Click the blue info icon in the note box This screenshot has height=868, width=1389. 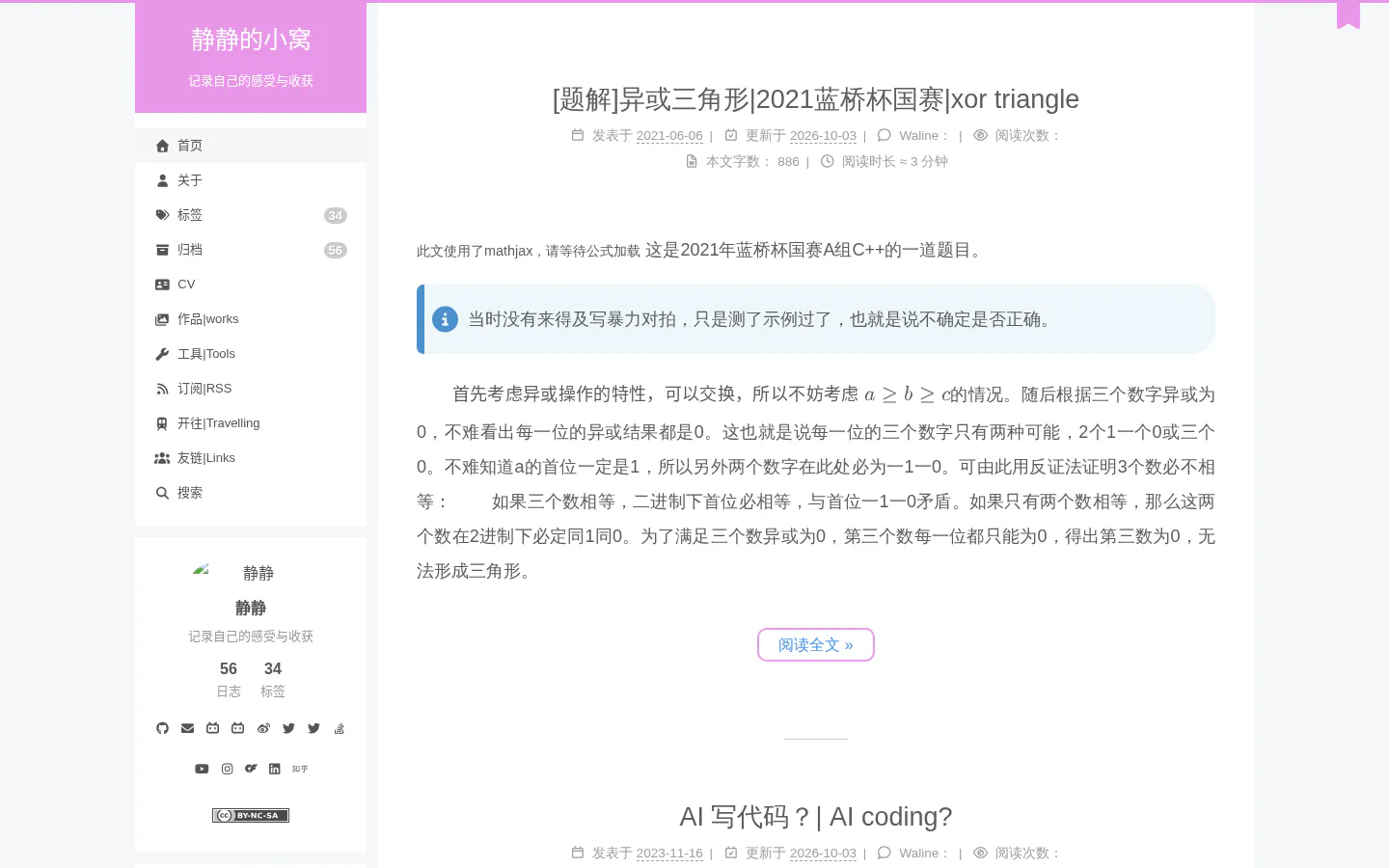pos(445,319)
